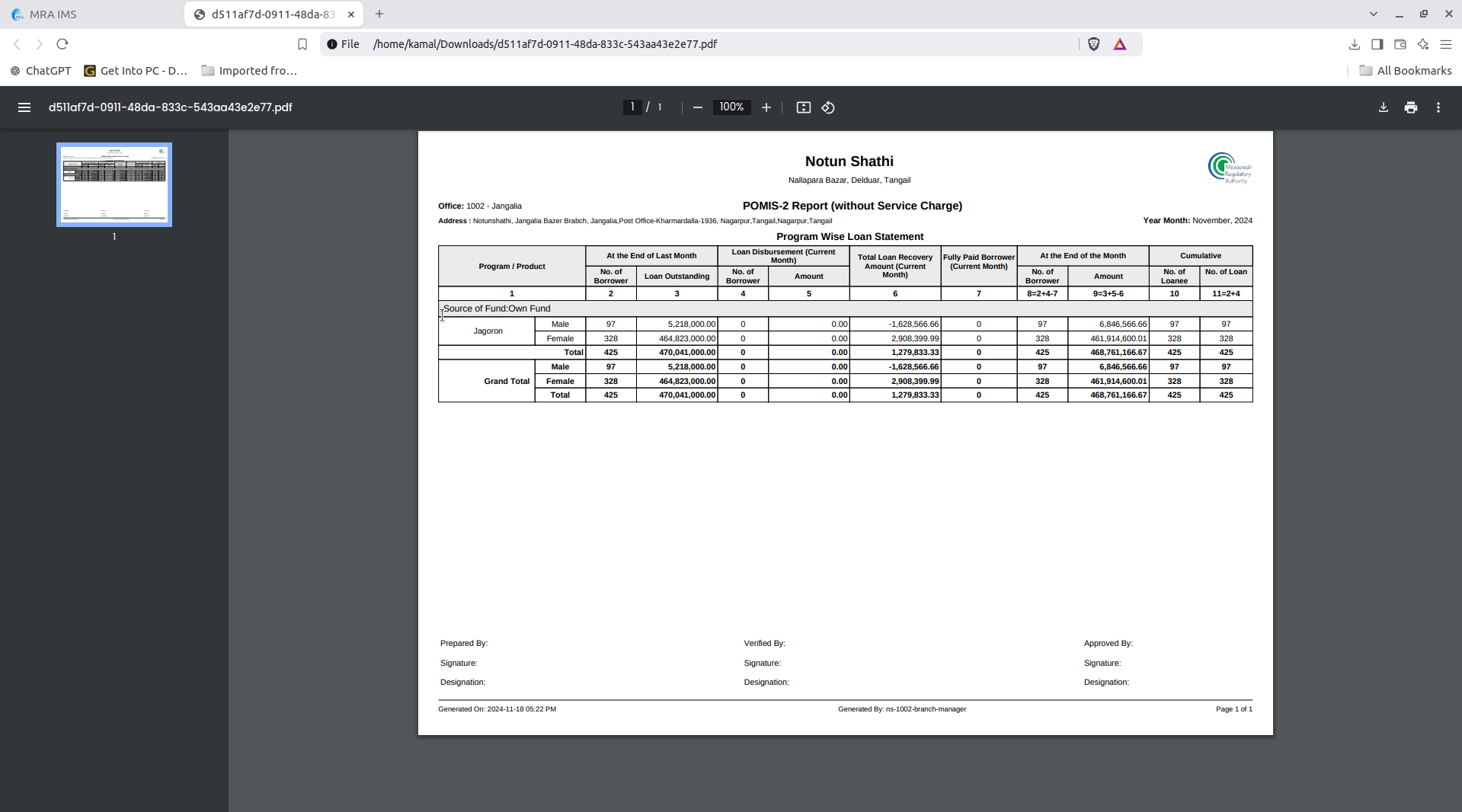The width and height of the screenshot is (1462, 812).
Task: Click 'POMIS-2 Report (without Service Charge)' heading
Action: point(853,206)
